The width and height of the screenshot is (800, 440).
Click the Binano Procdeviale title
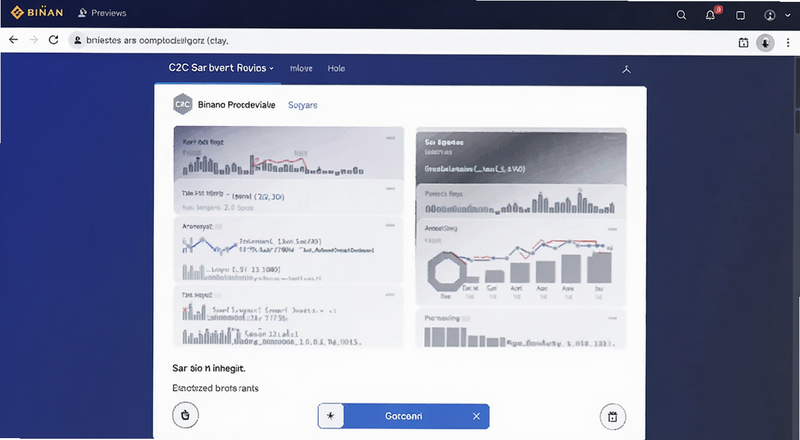tap(237, 105)
